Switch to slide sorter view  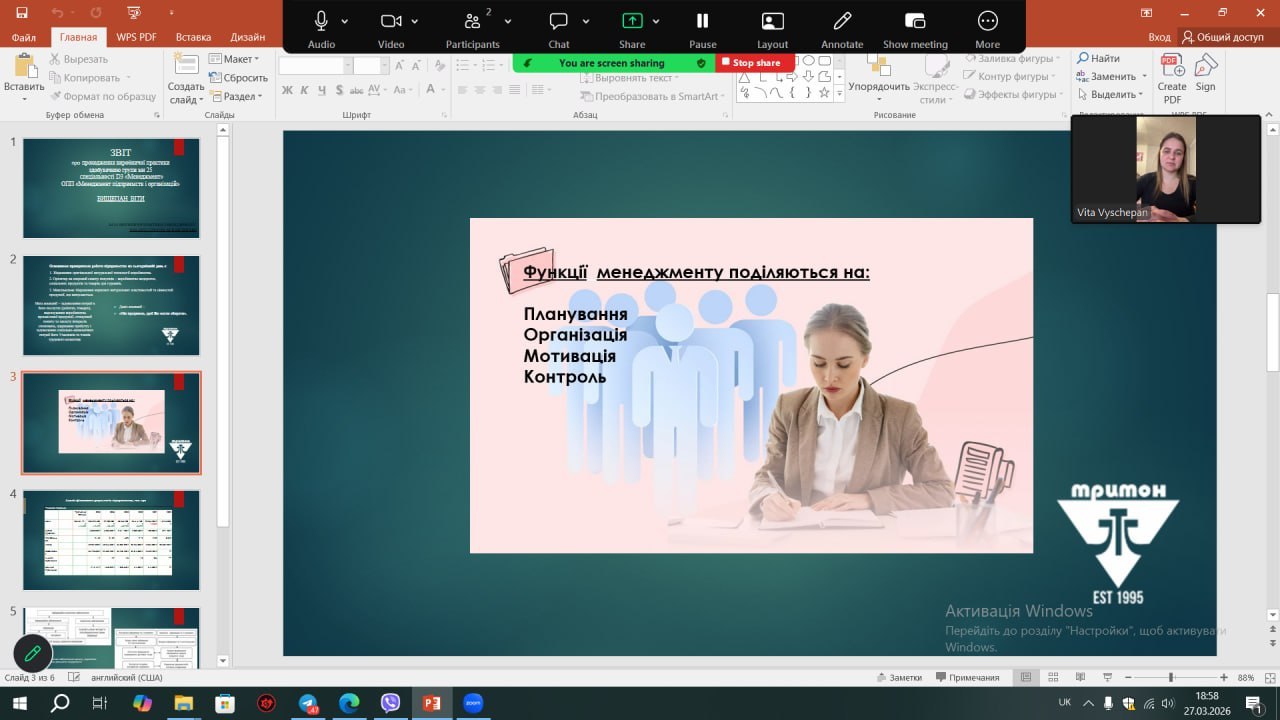point(1051,677)
